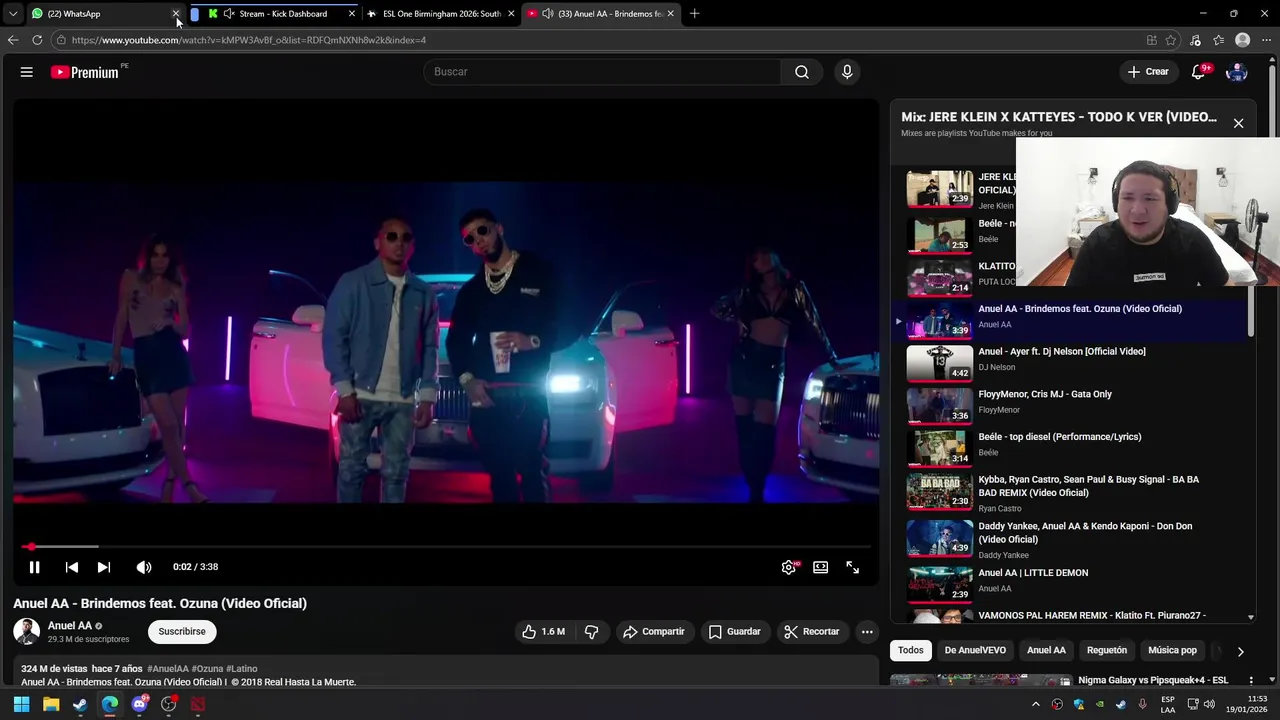
Task: Dislike the Anuel AA video
Action: pos(591,632)
